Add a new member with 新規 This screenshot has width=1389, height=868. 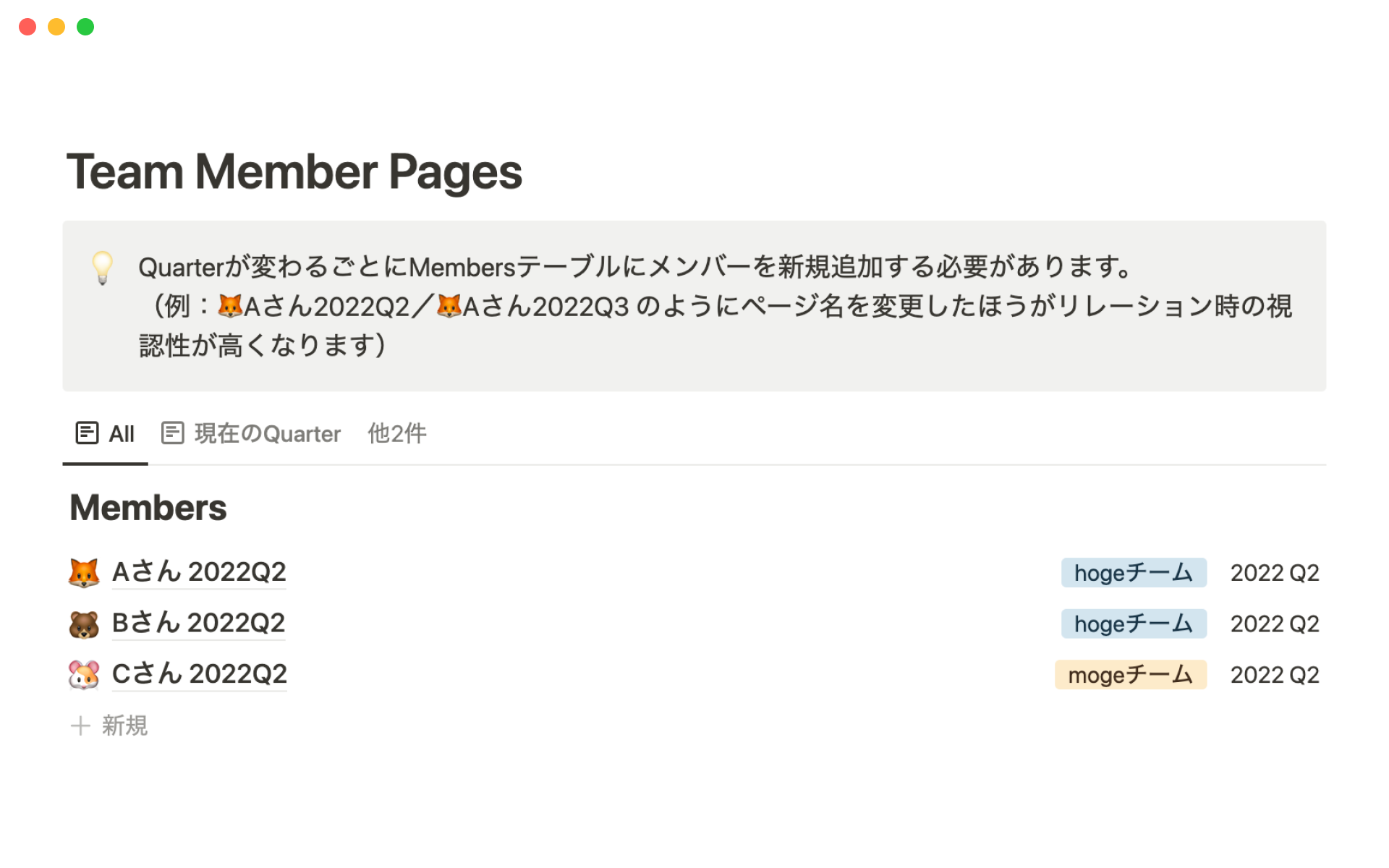124,726
